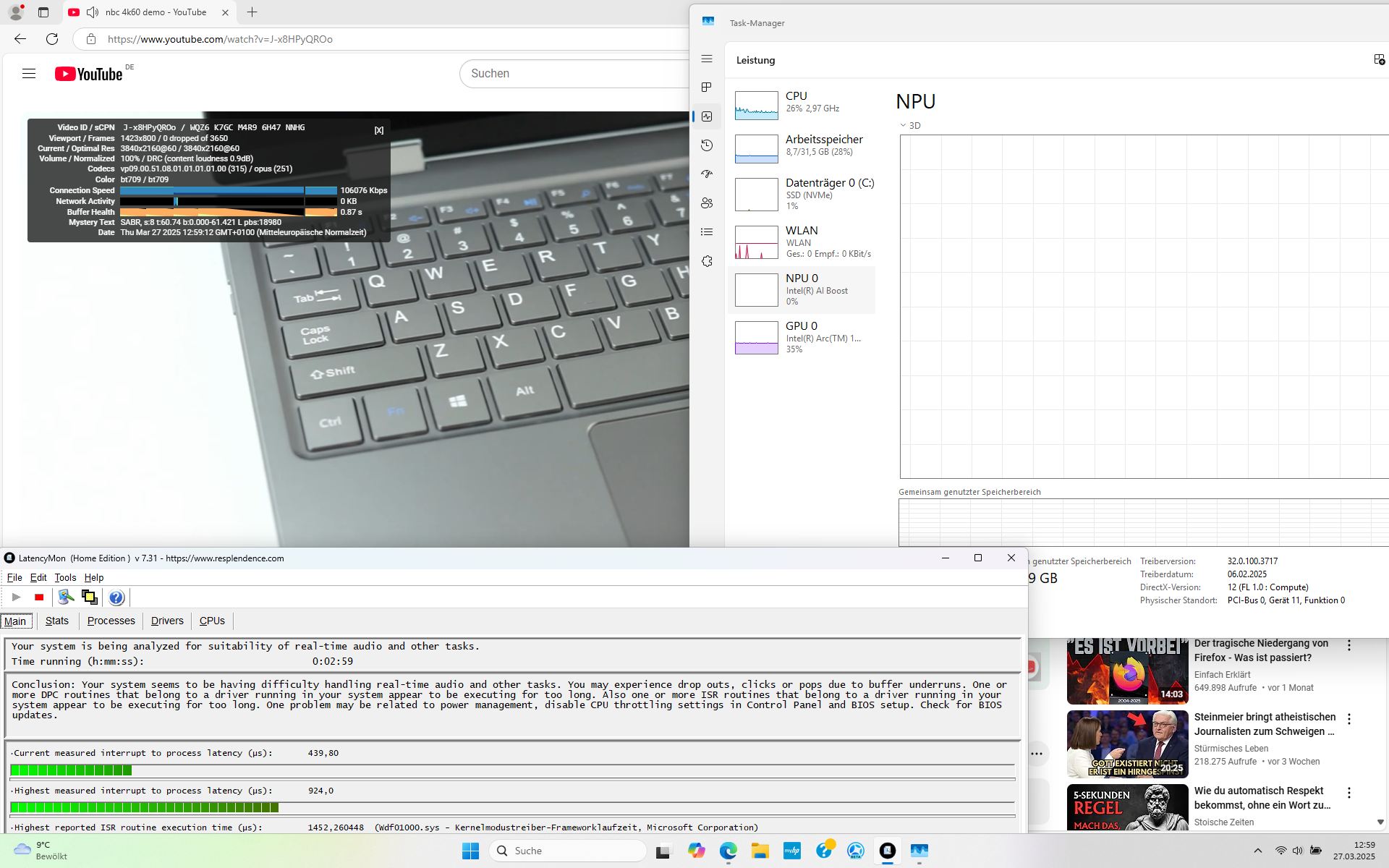Open the Task Manager users sidebar icon
Viewport: 1389px width, 868px height.
(707, 203)
